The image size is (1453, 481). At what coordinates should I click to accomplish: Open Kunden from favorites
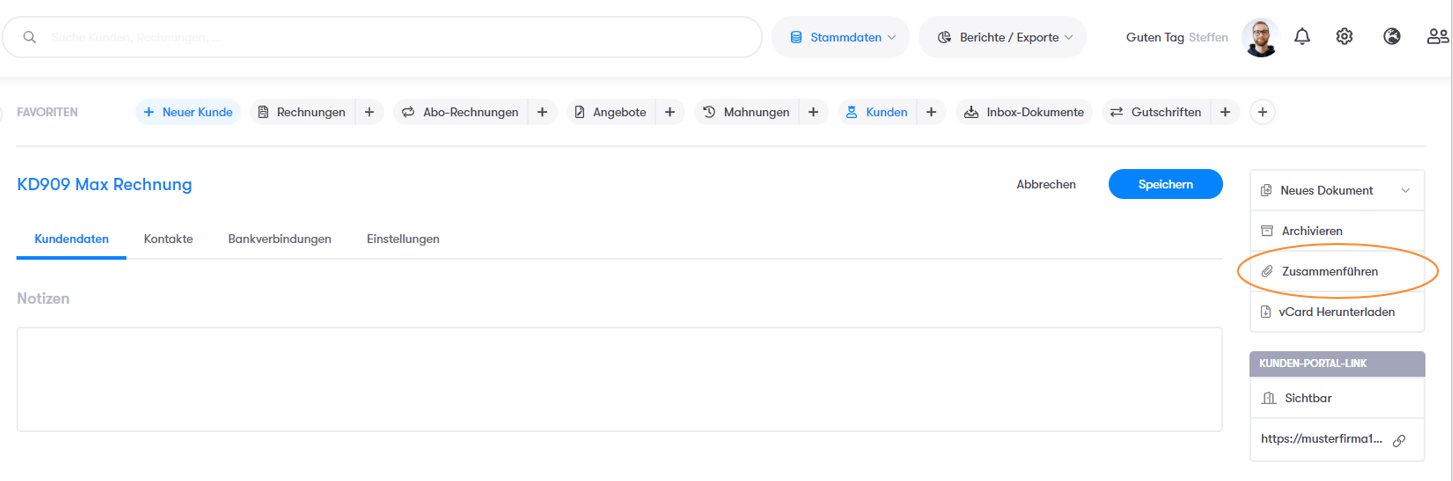pyautogui.click(x=877, y=112)
